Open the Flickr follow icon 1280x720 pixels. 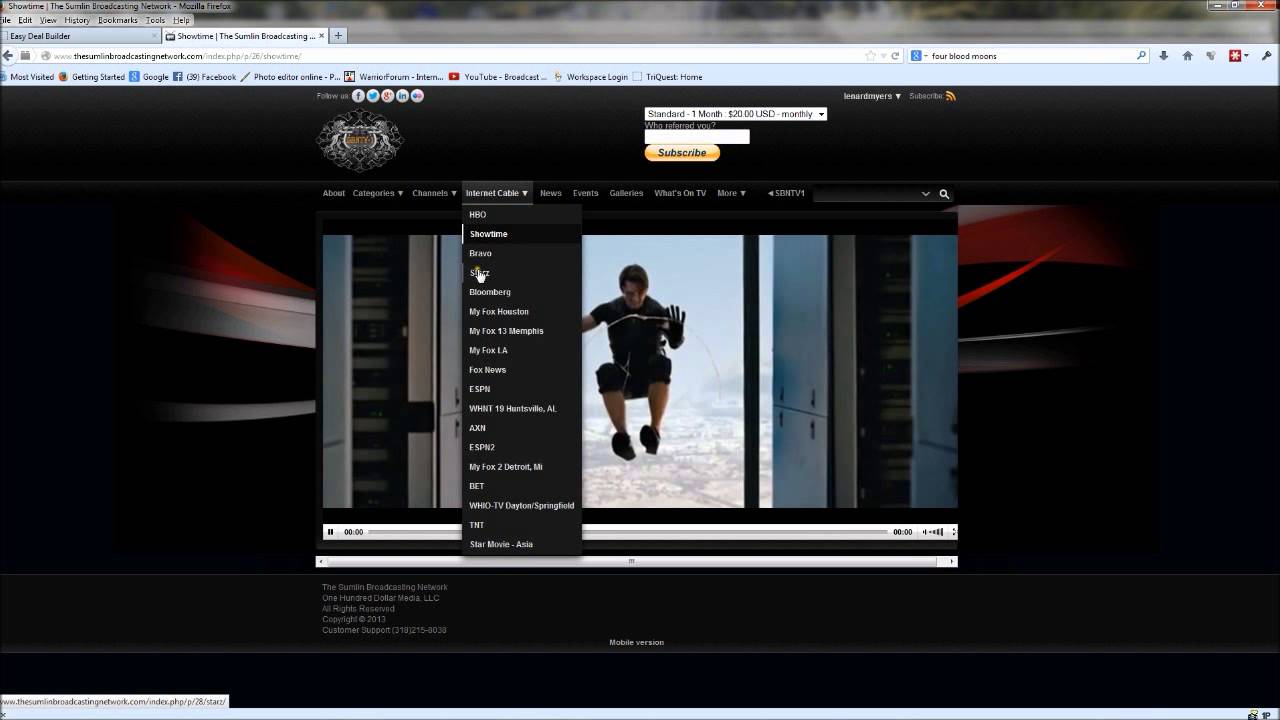[417, 96]
